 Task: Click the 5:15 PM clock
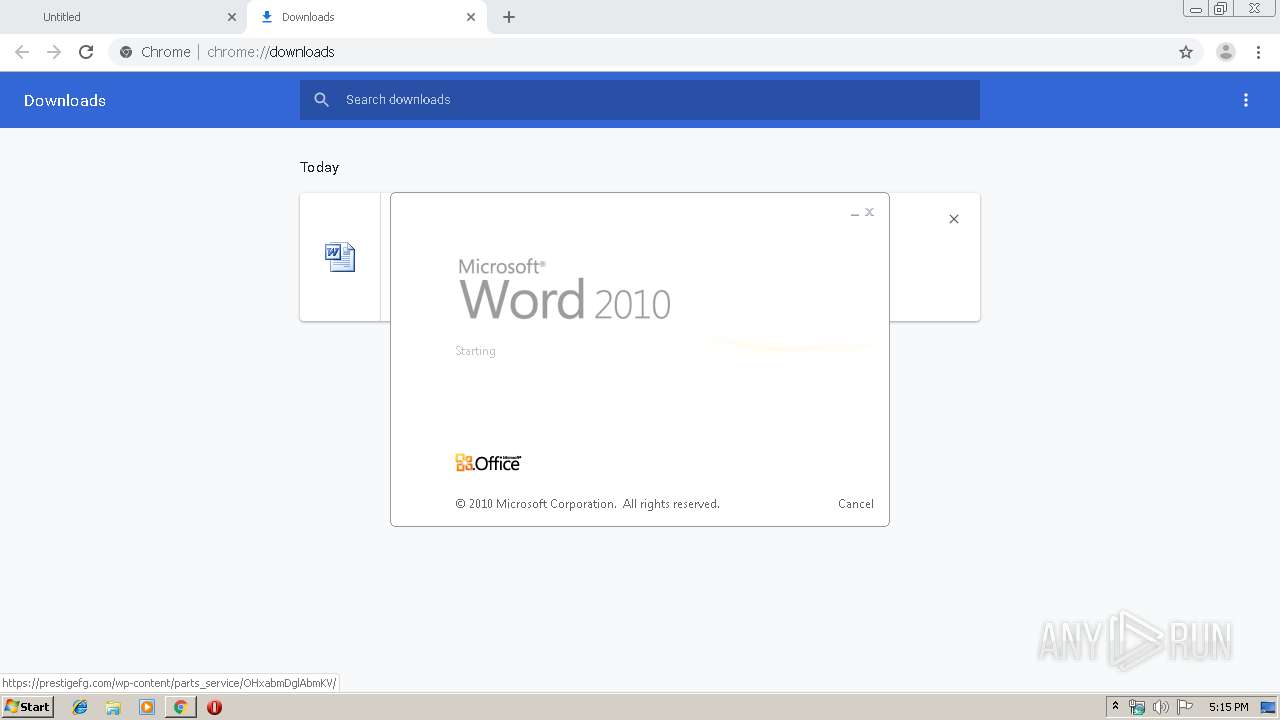(x=1228, y=707)
